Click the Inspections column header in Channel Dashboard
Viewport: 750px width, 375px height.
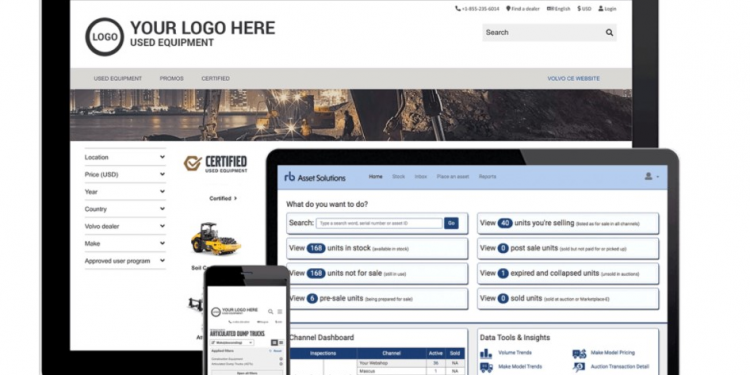[323, 353]
